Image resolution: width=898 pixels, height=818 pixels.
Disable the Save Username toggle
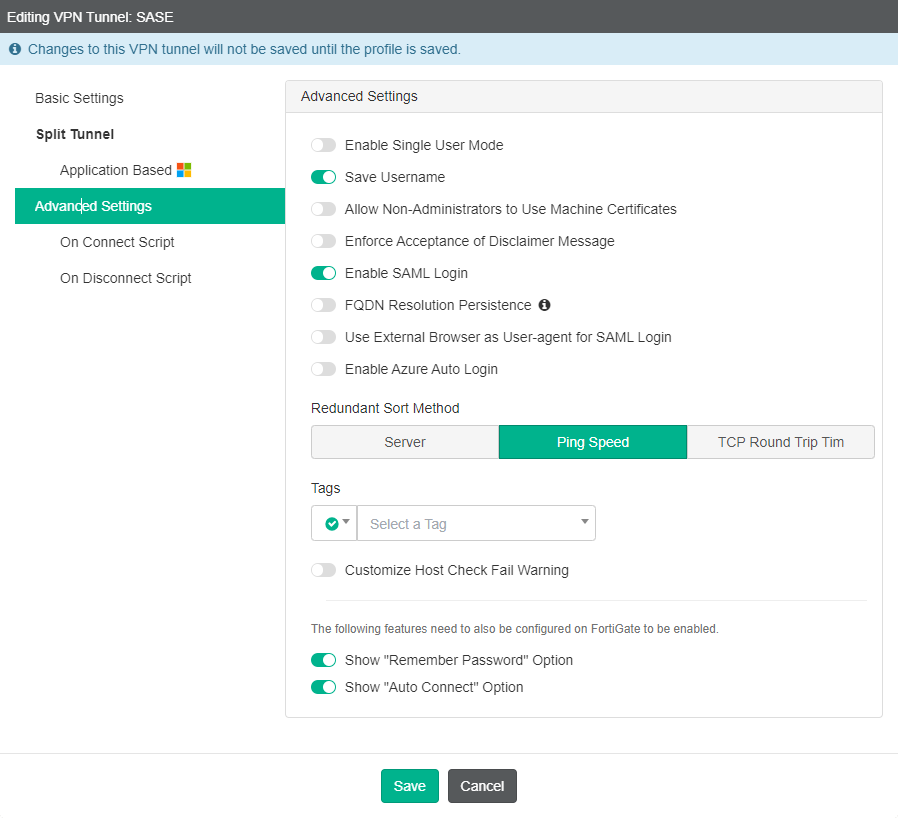[323, 177]
